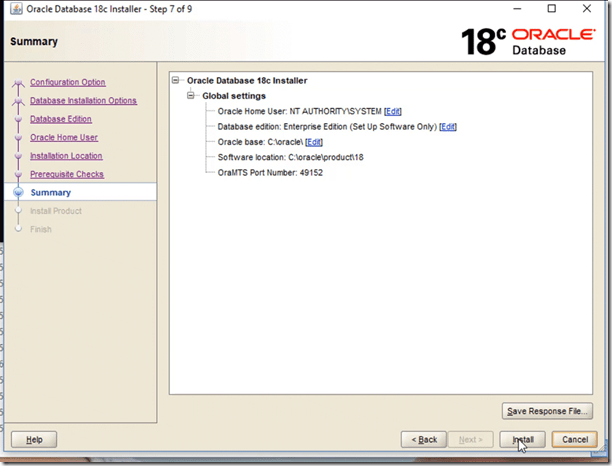Open the Database Installation Options step

click(x=83, y=101)
